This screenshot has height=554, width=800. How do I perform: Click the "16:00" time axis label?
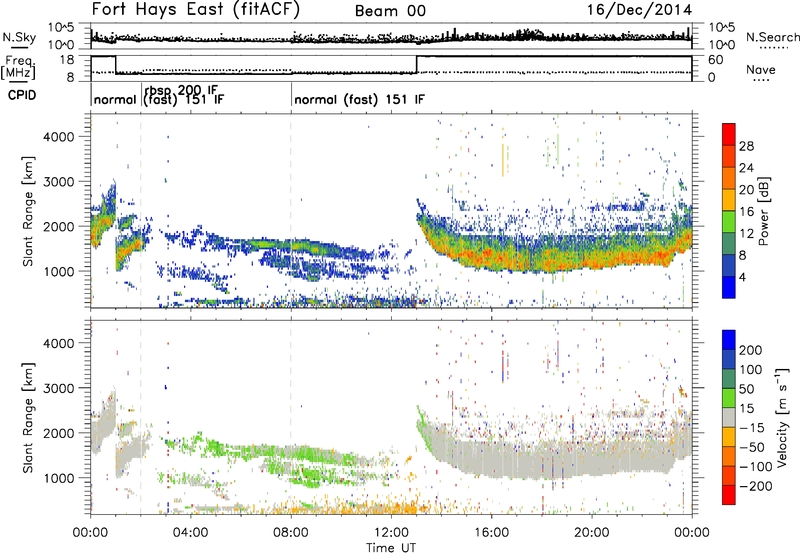click(491, 533)
